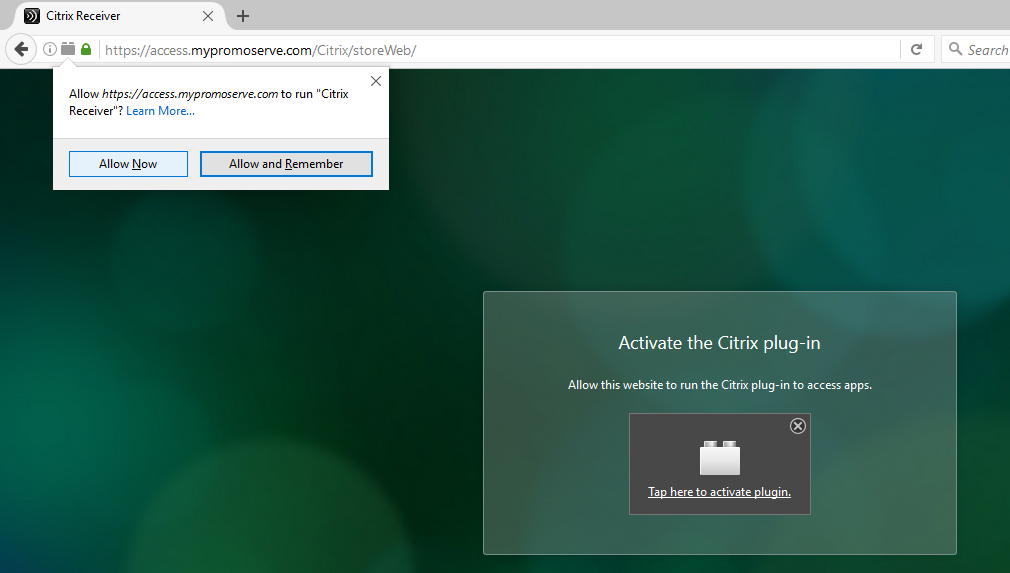This screenshot has width=1010, height=573.
Task: Open the Learn More link
Action: coord(160,111)
